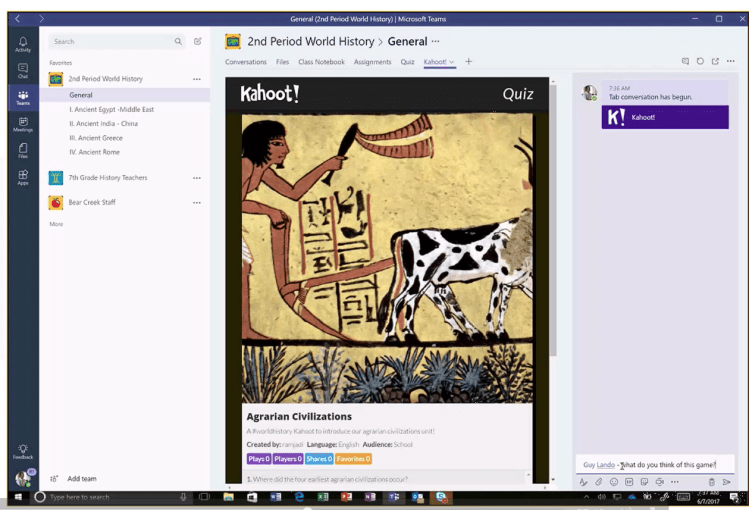Switch to the Files tab
749x510 pixels.
[x=282, y=62]
